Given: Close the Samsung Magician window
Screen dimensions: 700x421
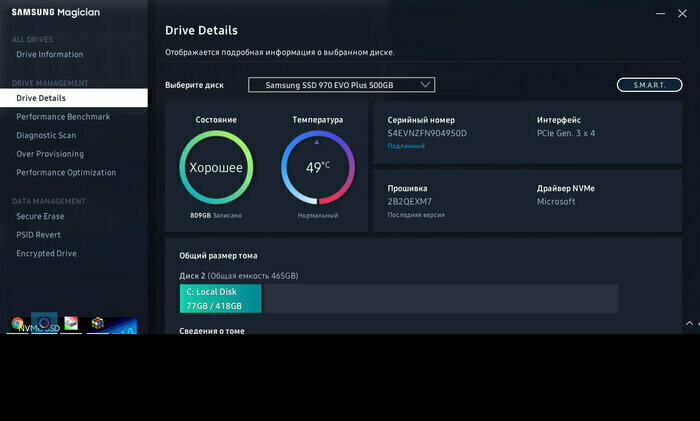Looking at the screenshot, I should tap(682, 13).
